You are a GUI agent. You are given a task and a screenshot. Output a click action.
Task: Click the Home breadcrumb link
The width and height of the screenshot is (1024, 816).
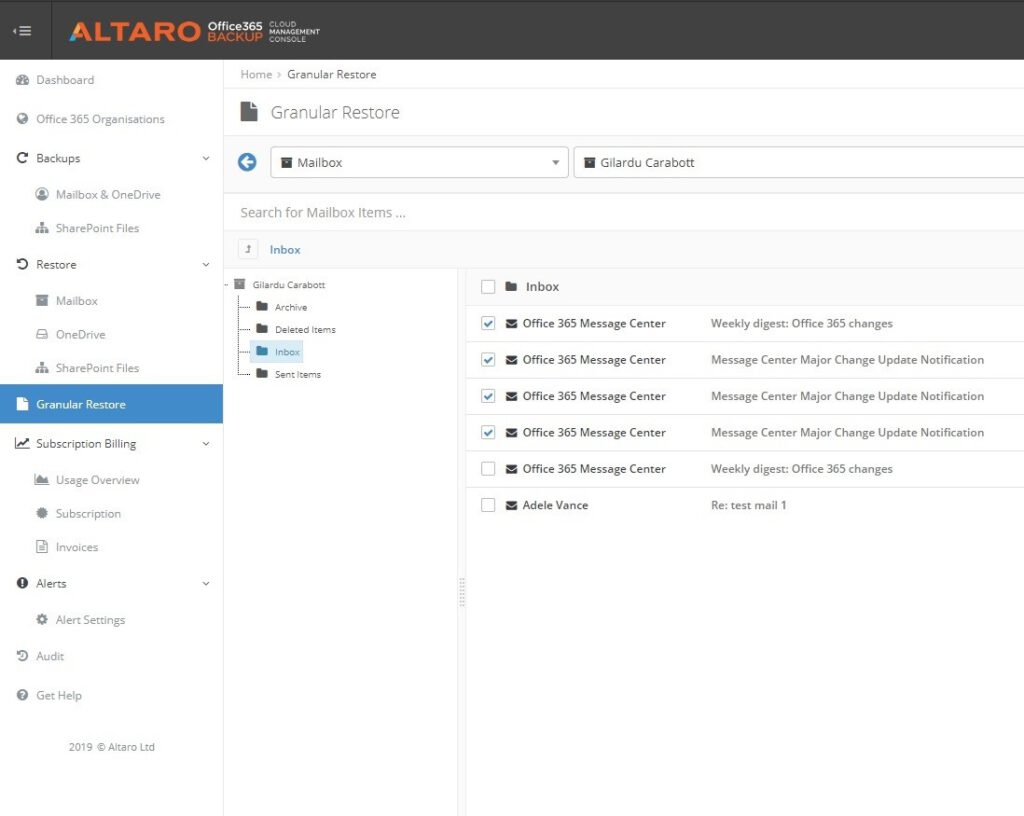(x=256, y=74)
